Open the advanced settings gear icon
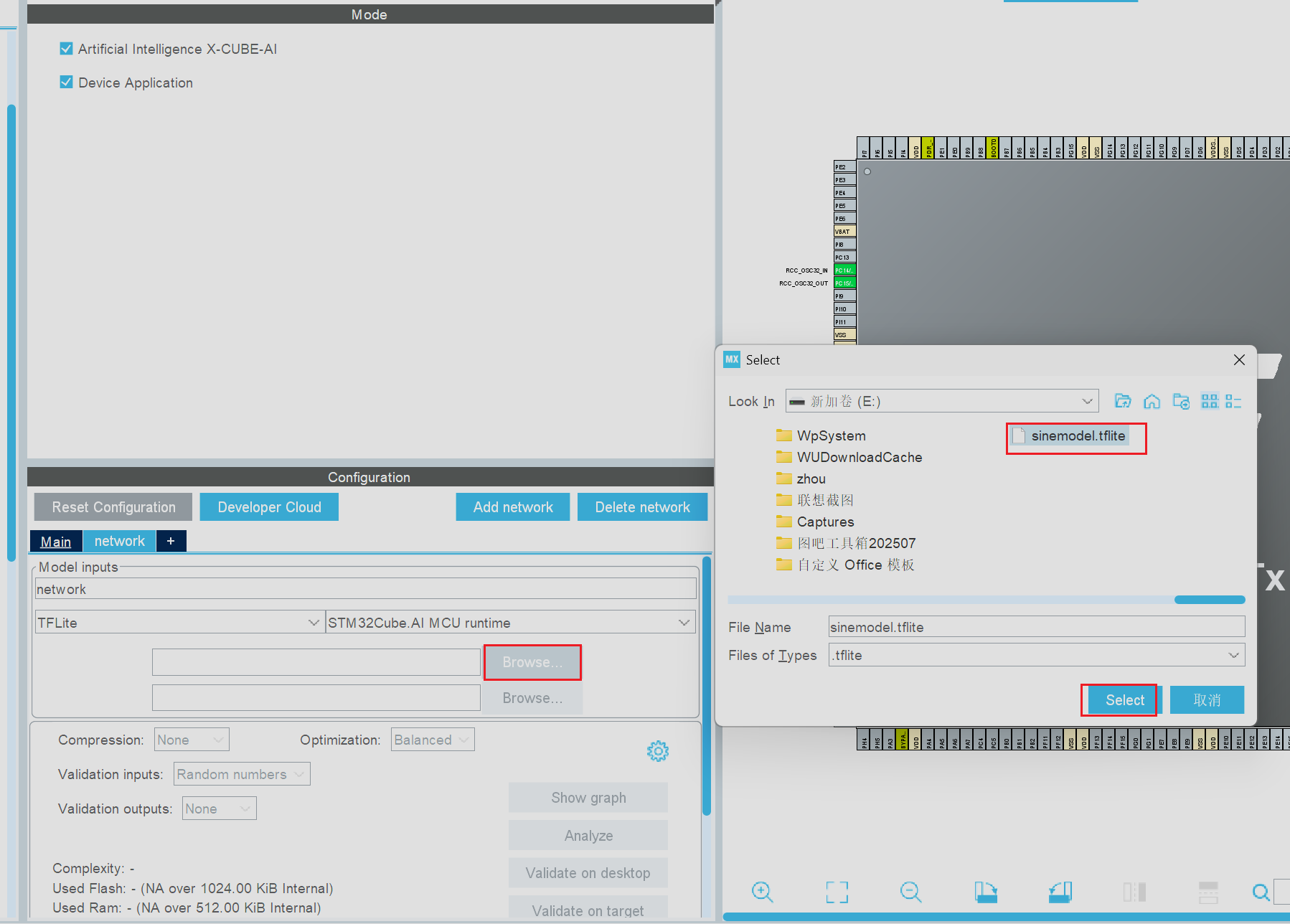1290x924 pixels. pyautogui.click(x=657, y=751)
